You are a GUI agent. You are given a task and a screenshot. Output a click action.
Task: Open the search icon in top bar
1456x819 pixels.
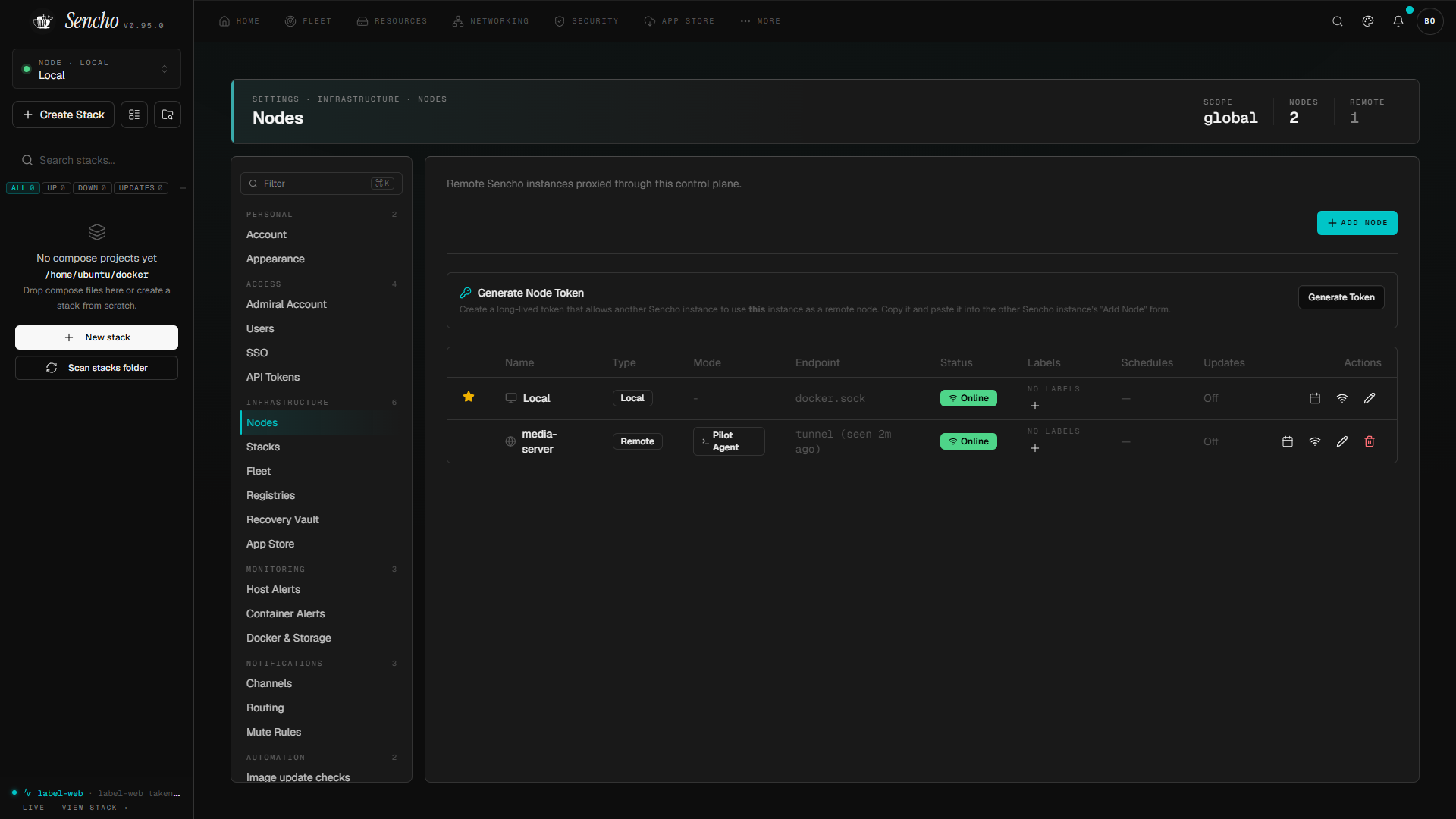click(1338, 21)
